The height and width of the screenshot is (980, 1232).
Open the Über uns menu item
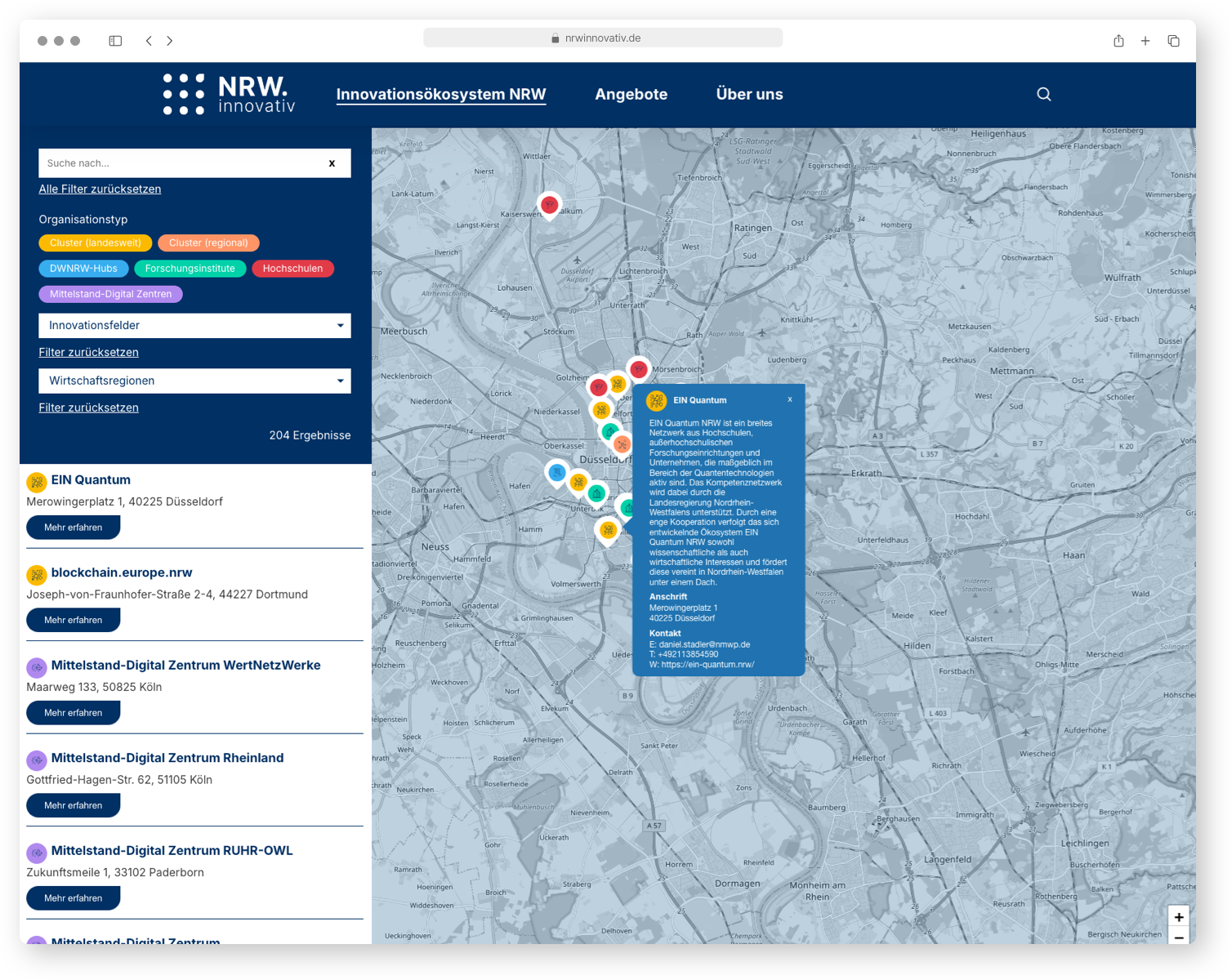coord(750,95)
